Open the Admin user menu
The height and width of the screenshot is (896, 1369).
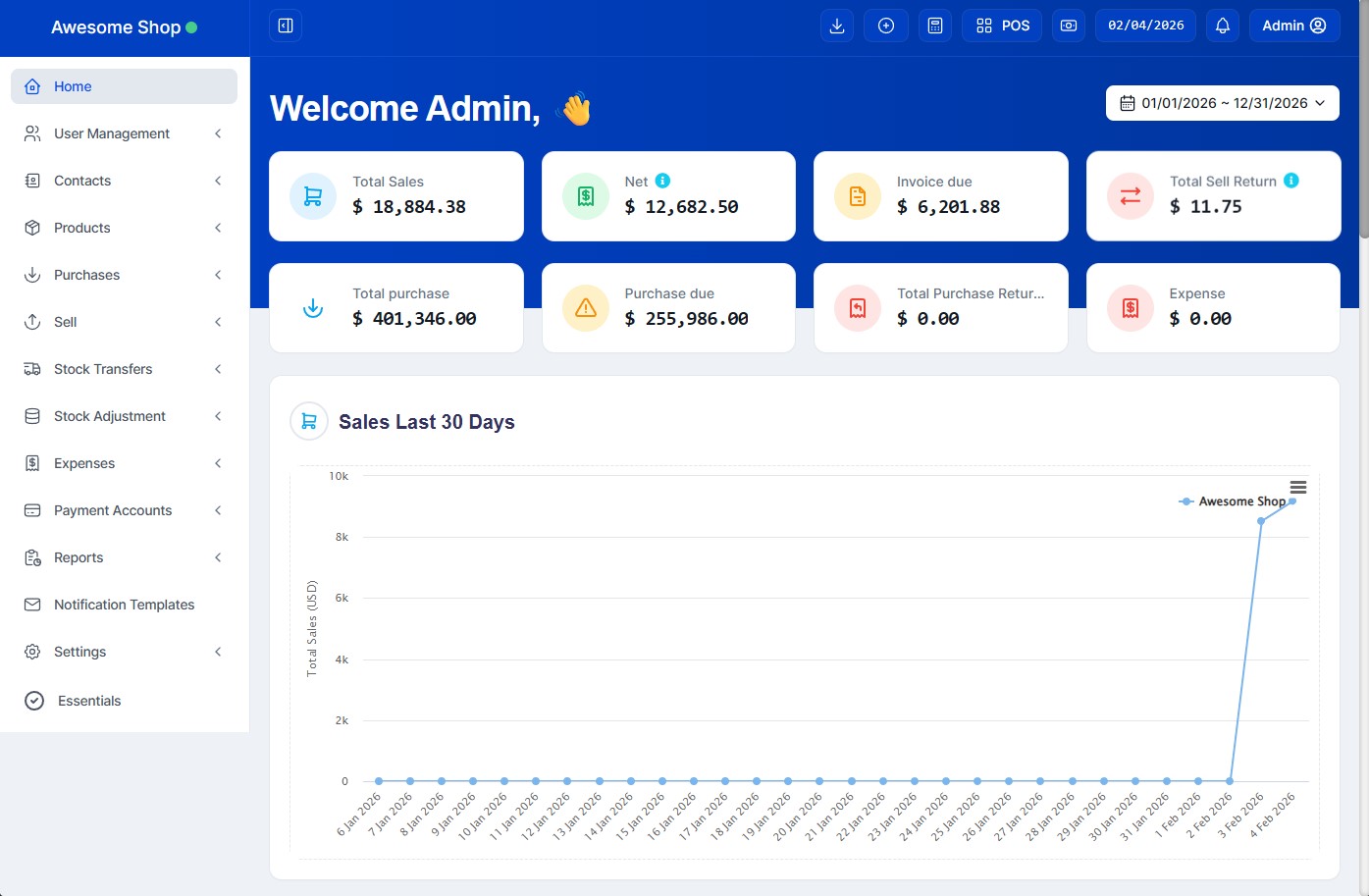pos(1294,26)
